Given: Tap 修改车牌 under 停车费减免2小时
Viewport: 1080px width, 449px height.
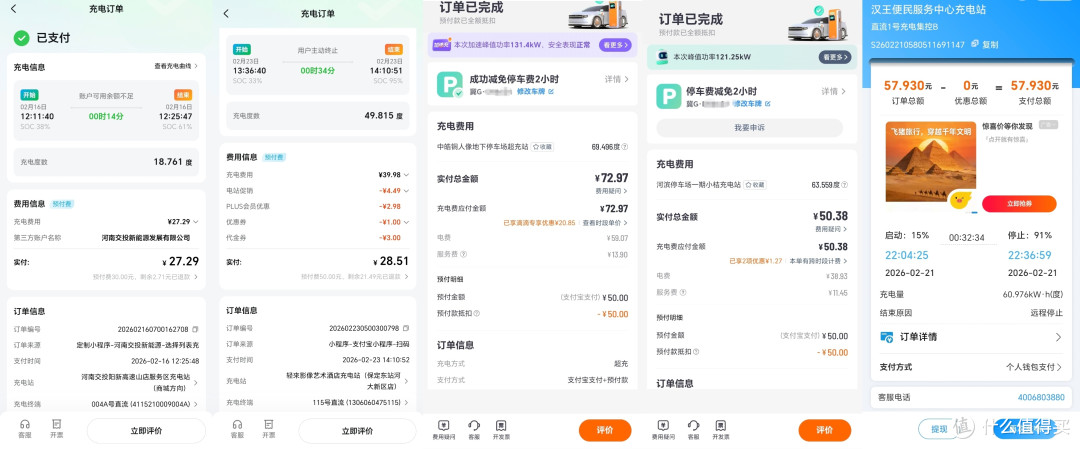Looking at the screenshot, I should [x=751, y=103].
